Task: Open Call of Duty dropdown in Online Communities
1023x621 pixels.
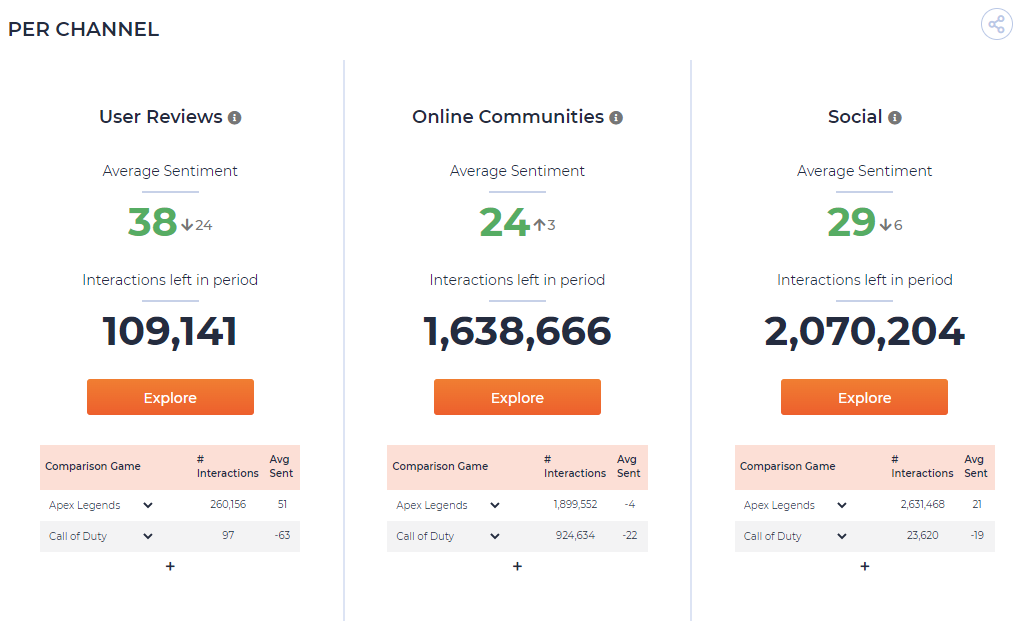Action: click(x=495, y=536)
